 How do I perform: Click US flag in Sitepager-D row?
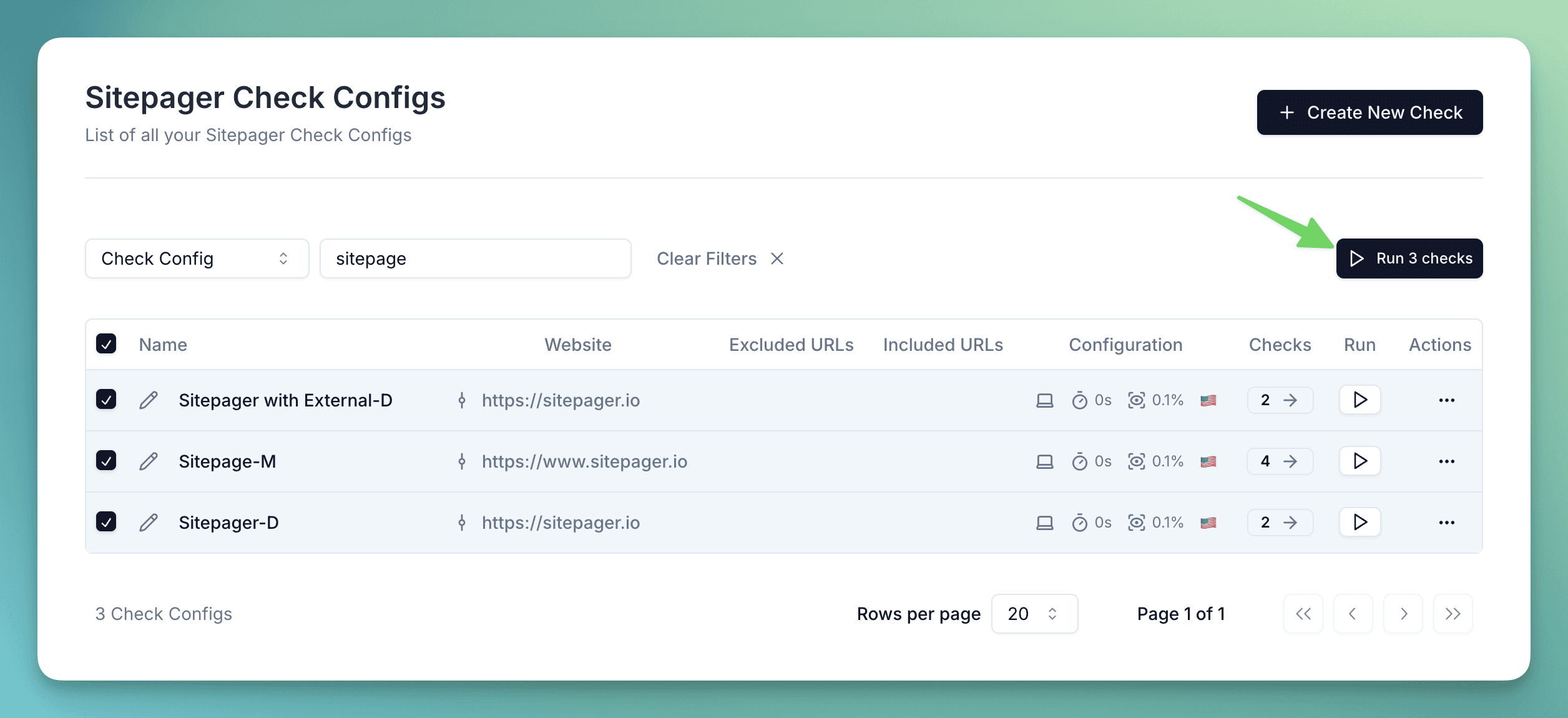click(x=1208, y=523)
